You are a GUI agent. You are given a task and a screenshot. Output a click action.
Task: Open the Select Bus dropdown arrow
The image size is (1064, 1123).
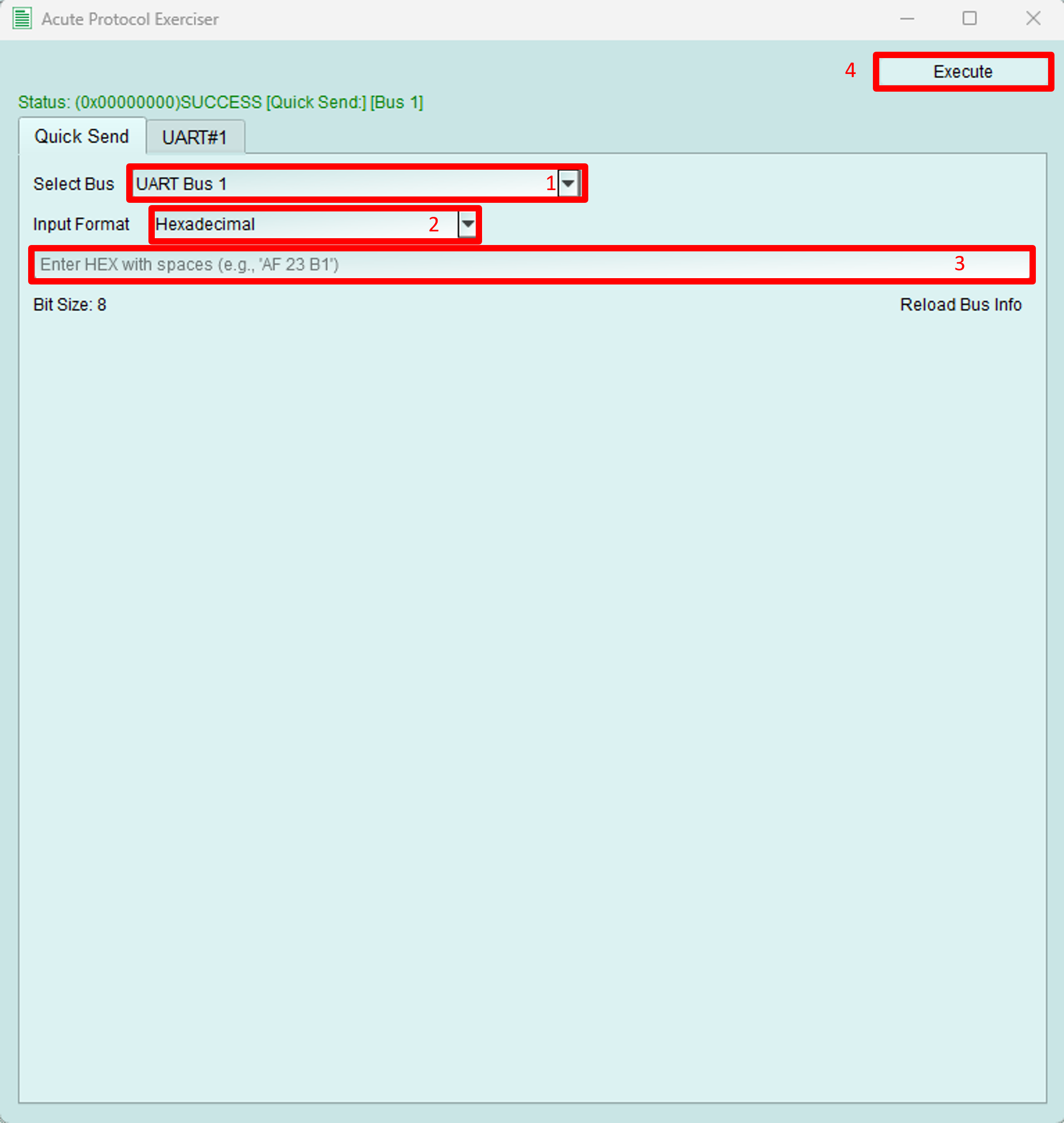568,184
